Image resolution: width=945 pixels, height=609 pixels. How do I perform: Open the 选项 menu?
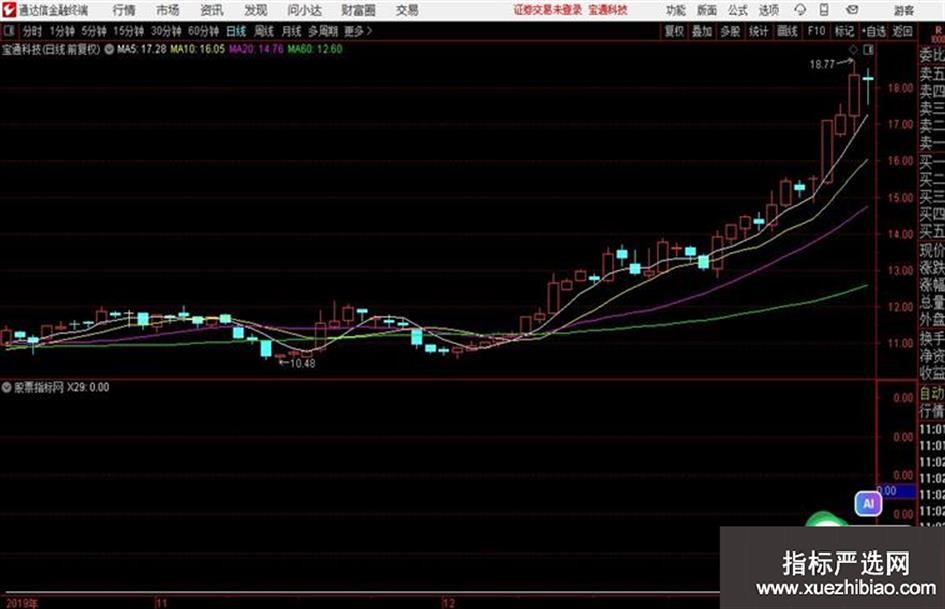768,10
